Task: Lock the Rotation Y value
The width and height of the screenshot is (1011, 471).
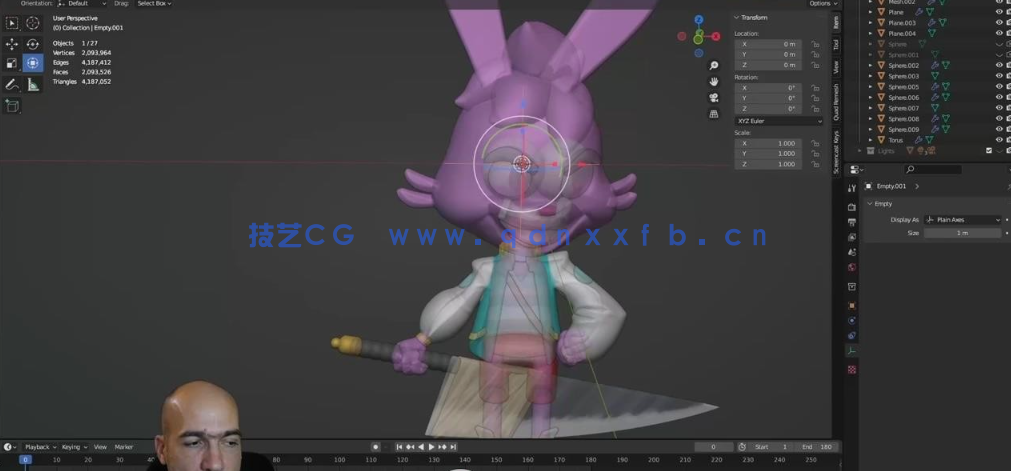Action: click(815, 98)
